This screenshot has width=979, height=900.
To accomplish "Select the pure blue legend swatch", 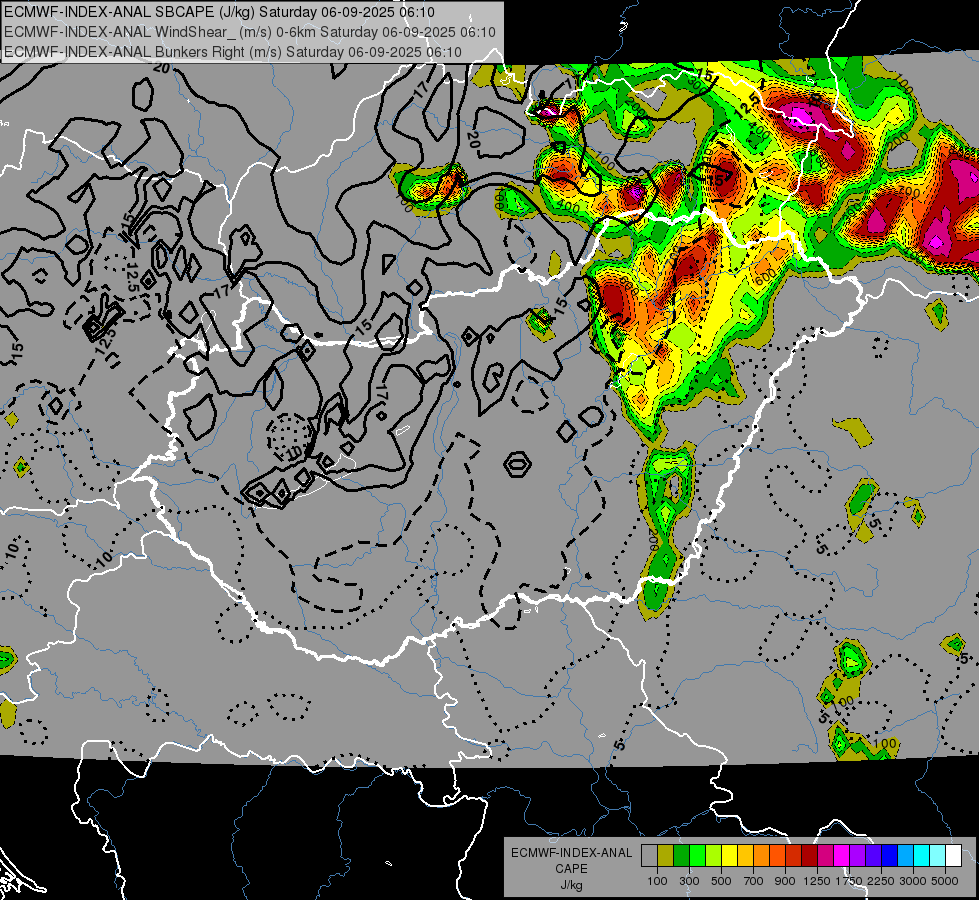I will [x=889, y=856].
